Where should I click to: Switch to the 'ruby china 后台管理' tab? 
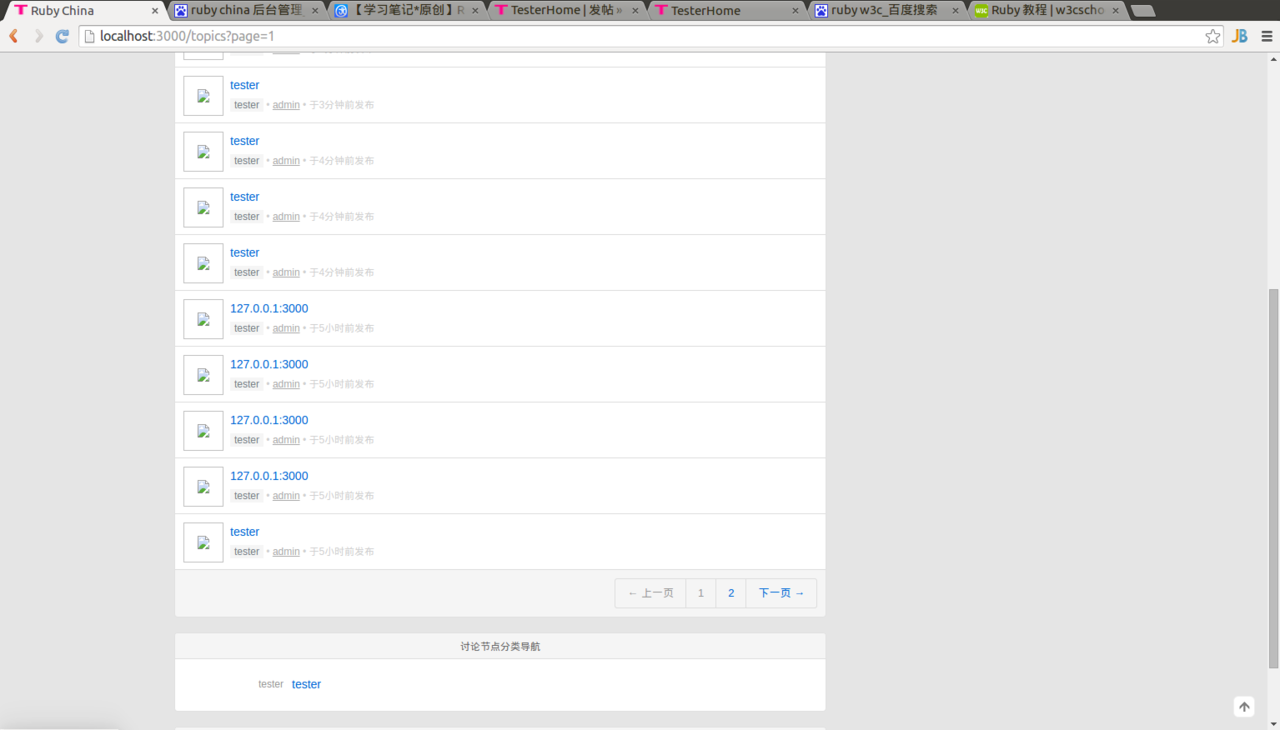pos(246,11)
